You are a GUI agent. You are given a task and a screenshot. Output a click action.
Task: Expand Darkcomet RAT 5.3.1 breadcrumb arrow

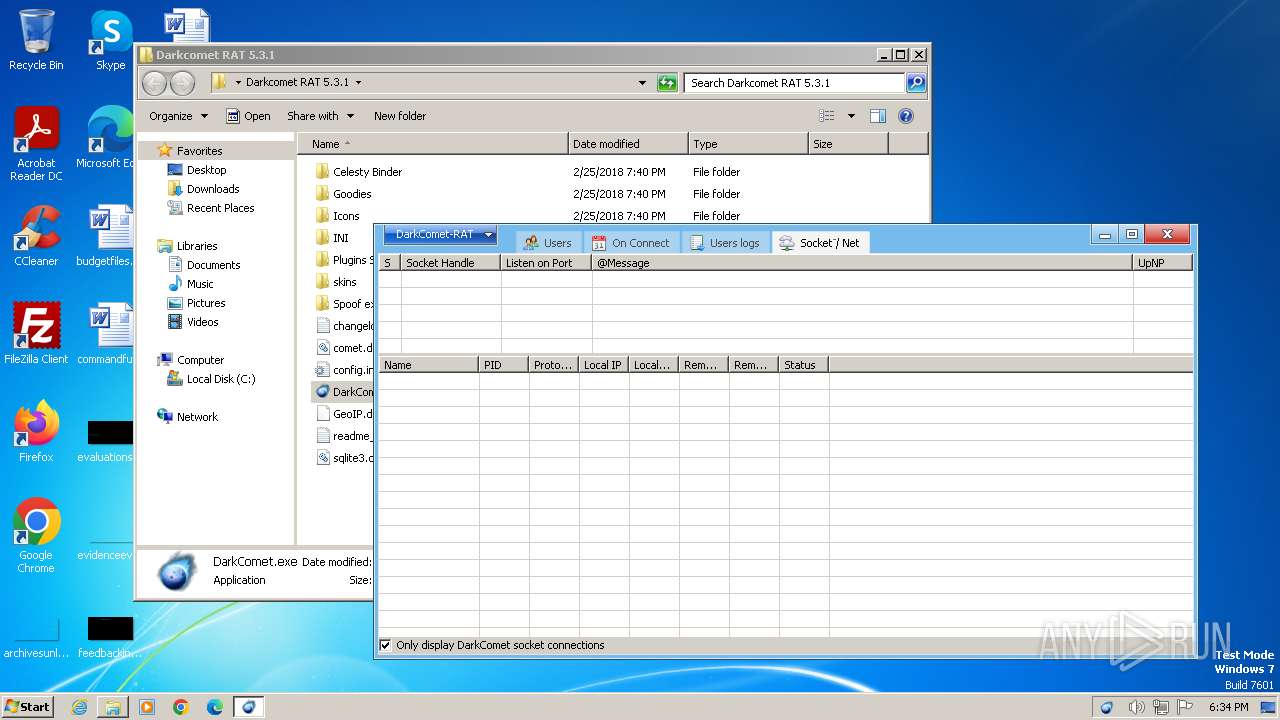click(x=358, y=83)
